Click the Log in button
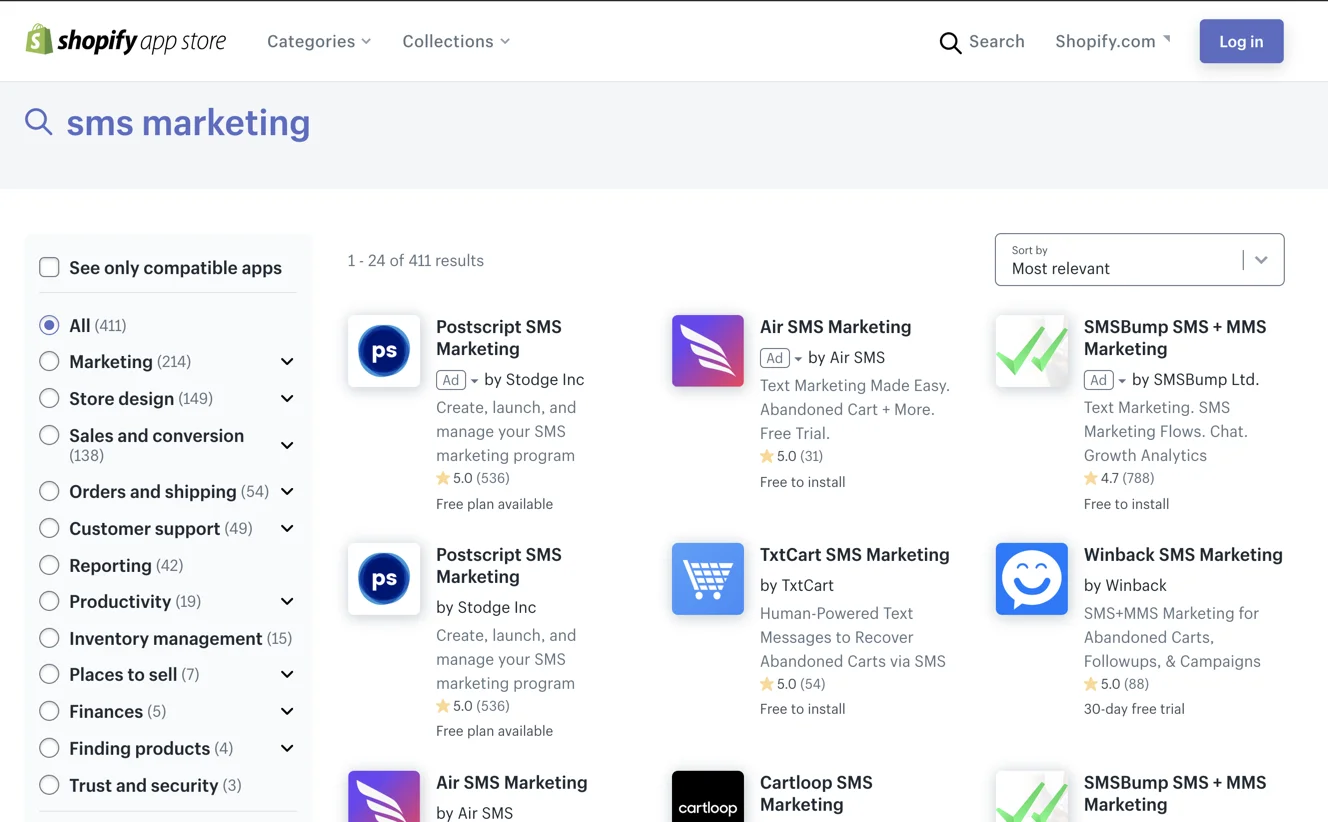Viewport: 1328px width, 822px height. tap(1241, 41)
